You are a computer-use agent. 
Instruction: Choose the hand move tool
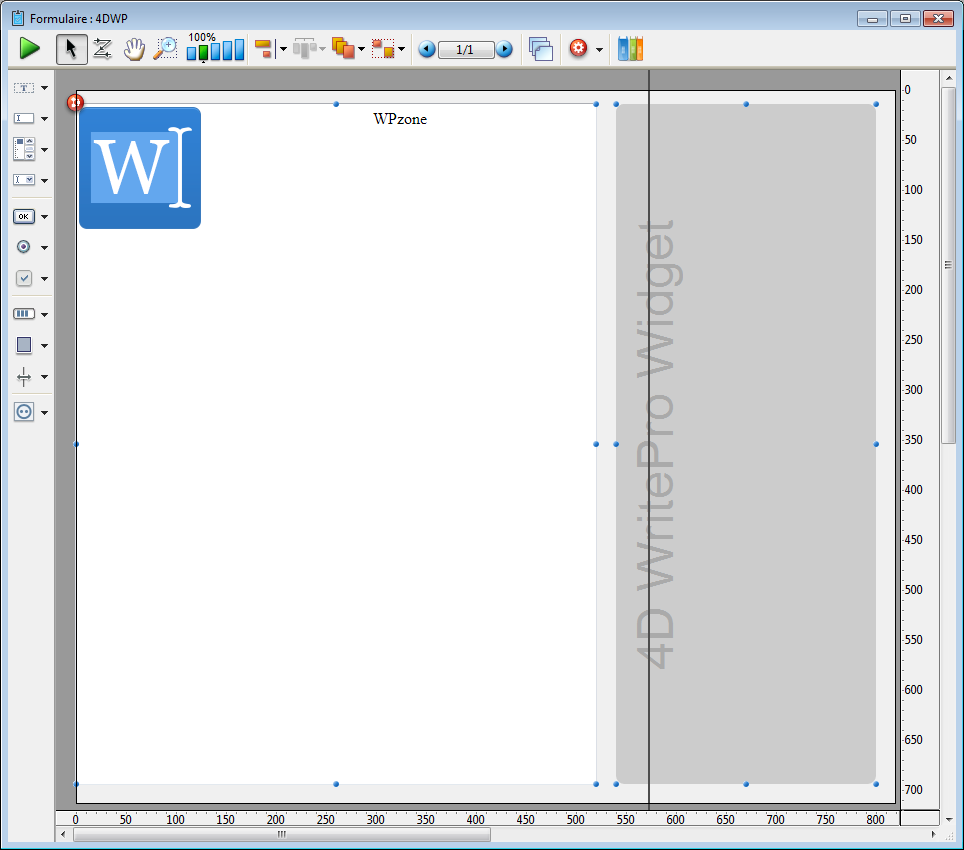point(134,49)
